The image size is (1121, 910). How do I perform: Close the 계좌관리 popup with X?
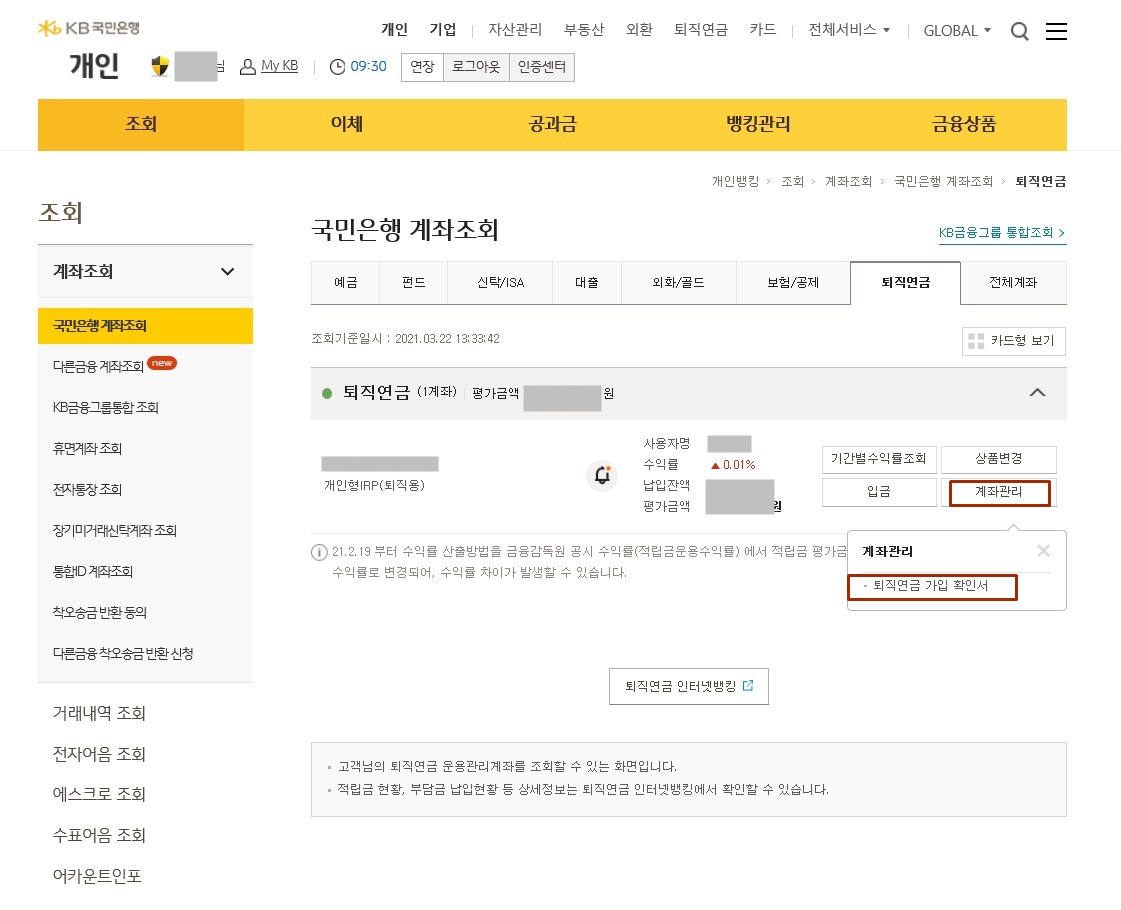1043,550
